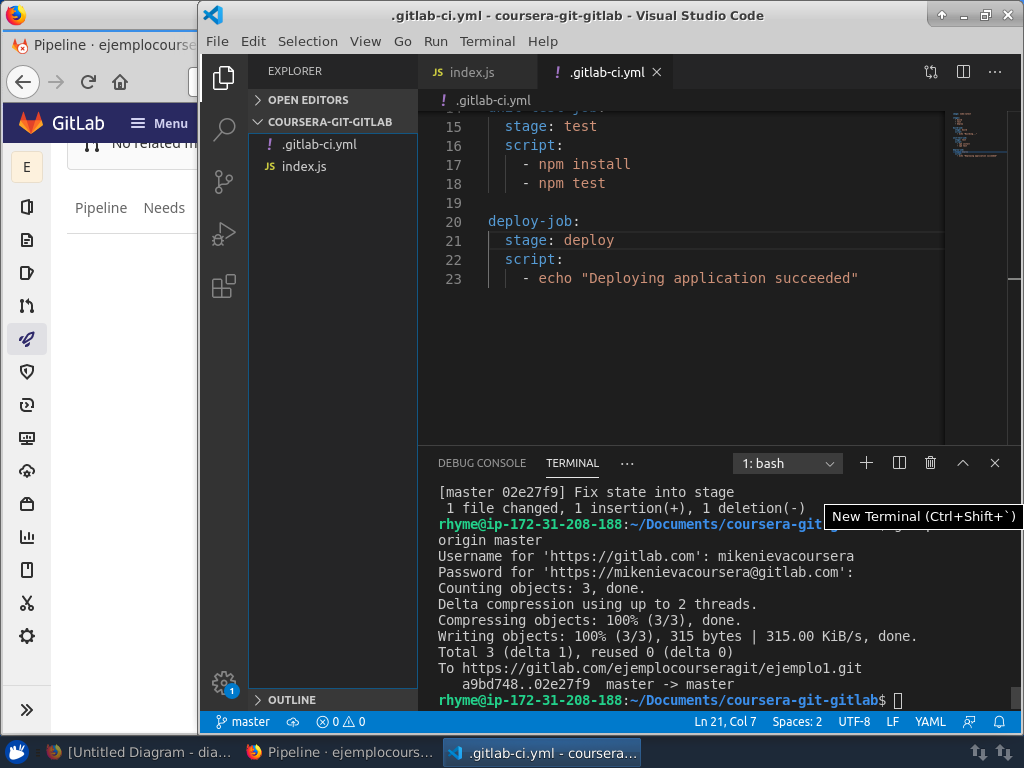
Task: Split the terminal panel
Action: point(899,463)
